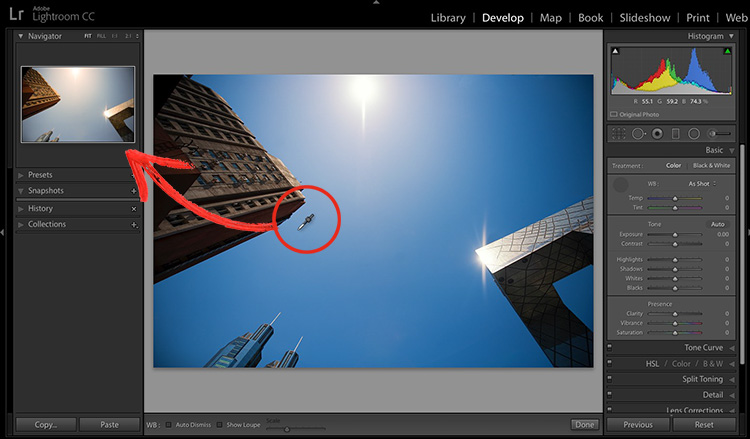Set Navigator zoom to FILL
This screenshot has width=750, height=439.
pos(101,36)
